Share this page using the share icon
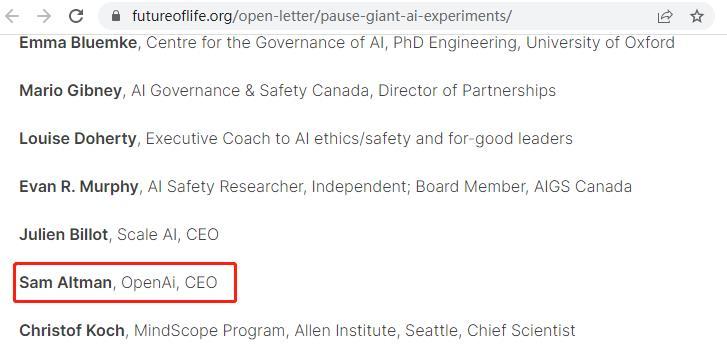 (x=665, y=17)
